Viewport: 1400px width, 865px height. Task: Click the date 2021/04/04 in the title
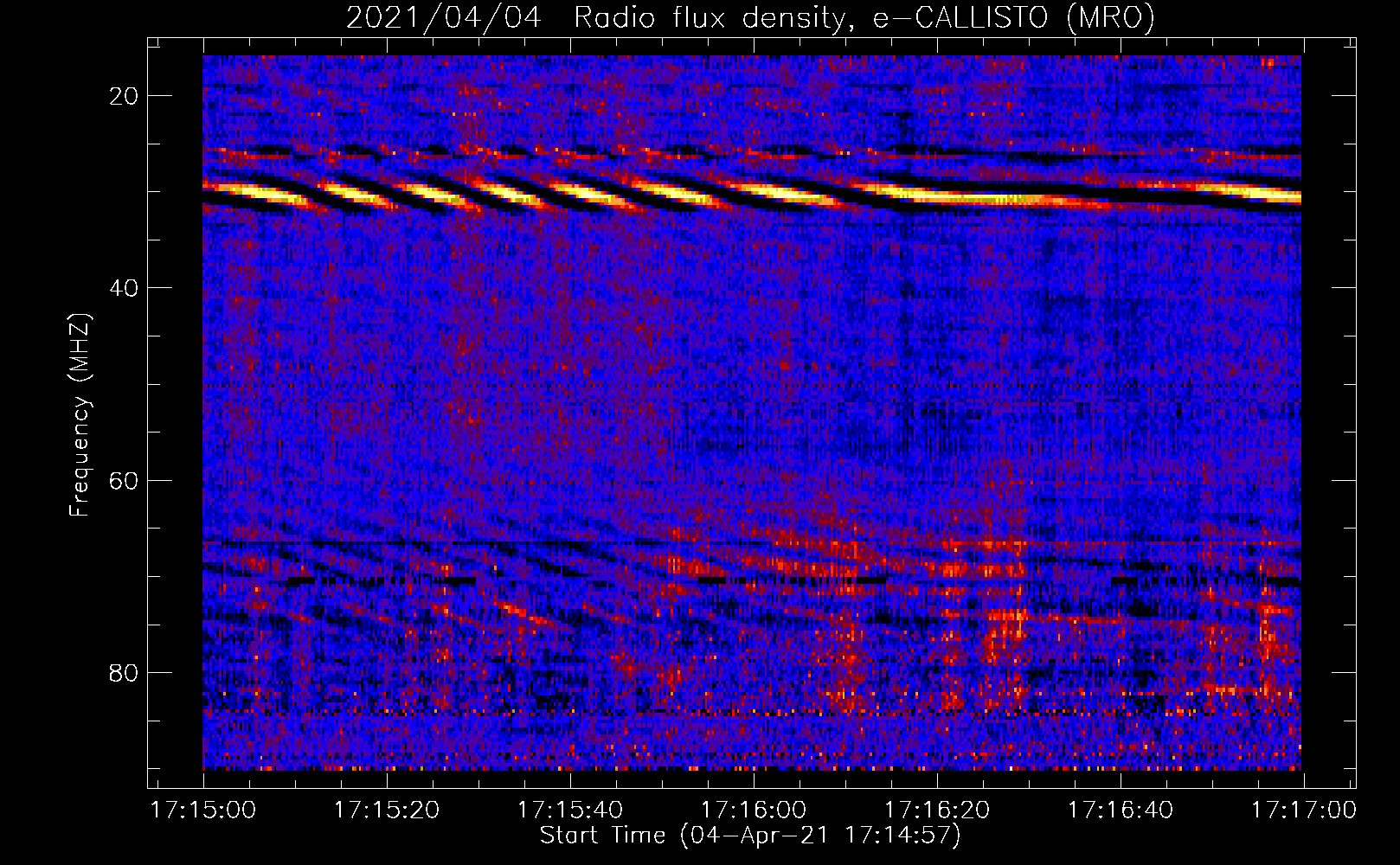coord(444,17)
